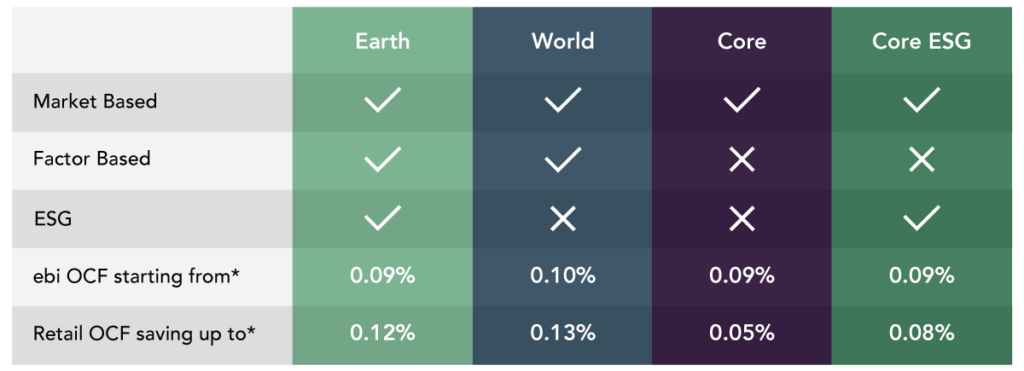Image resolution: width=1024 pixels, height=371 pixels.
Task: Click the Earth ESG checkmark
Action: point(383,219)
